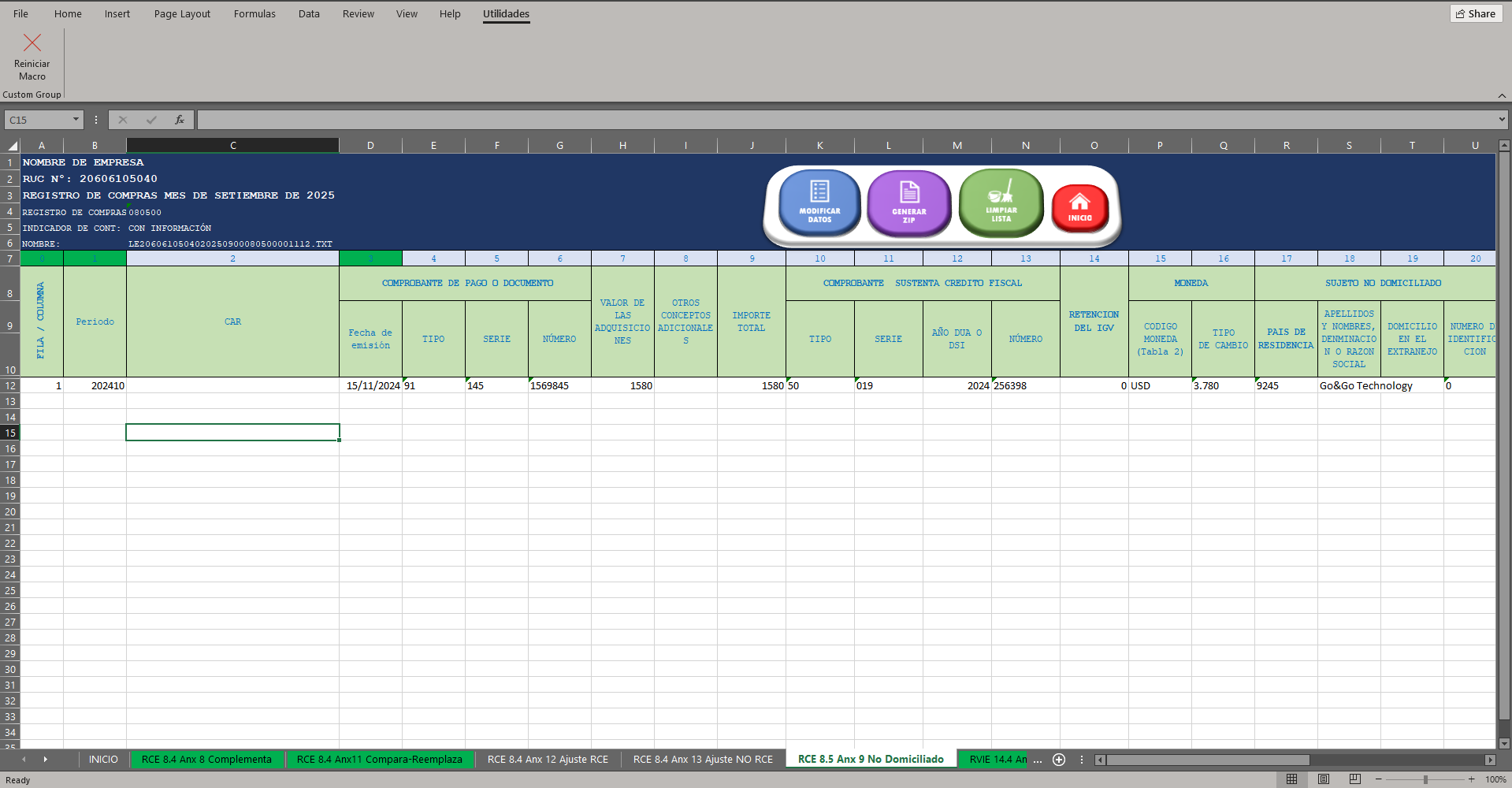Switch to the INICIO sheet tab

[103, 760]
